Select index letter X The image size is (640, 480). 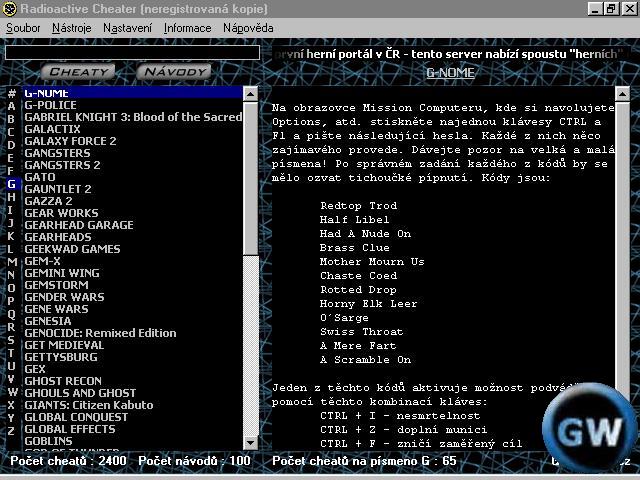tap(11, 405)
